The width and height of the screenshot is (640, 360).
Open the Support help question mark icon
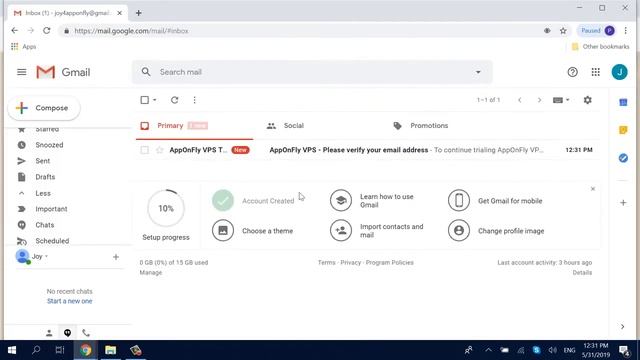coord(572,72)
